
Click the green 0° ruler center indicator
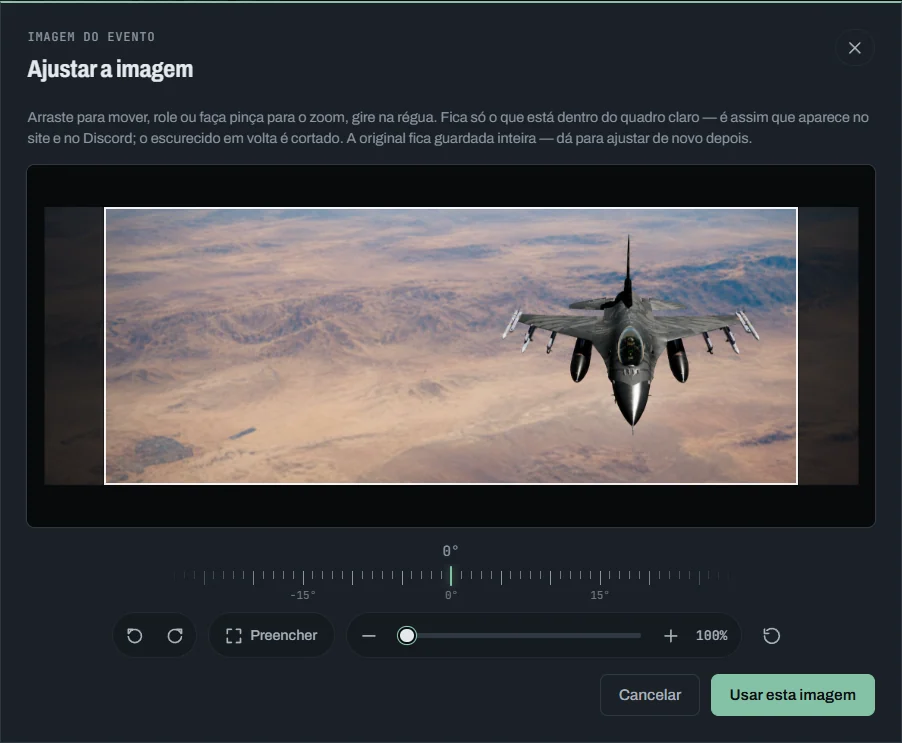(x=451, y=576)
